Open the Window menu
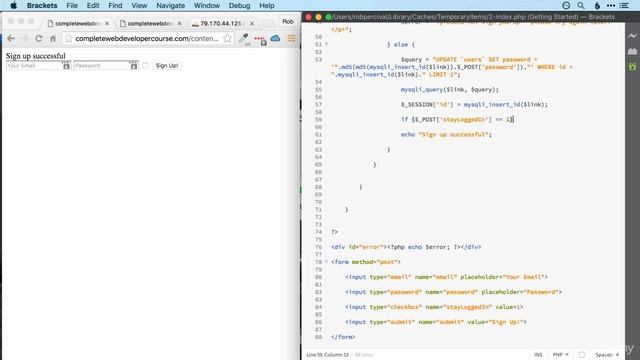The image size is (640, 360). tap(207, 5)
